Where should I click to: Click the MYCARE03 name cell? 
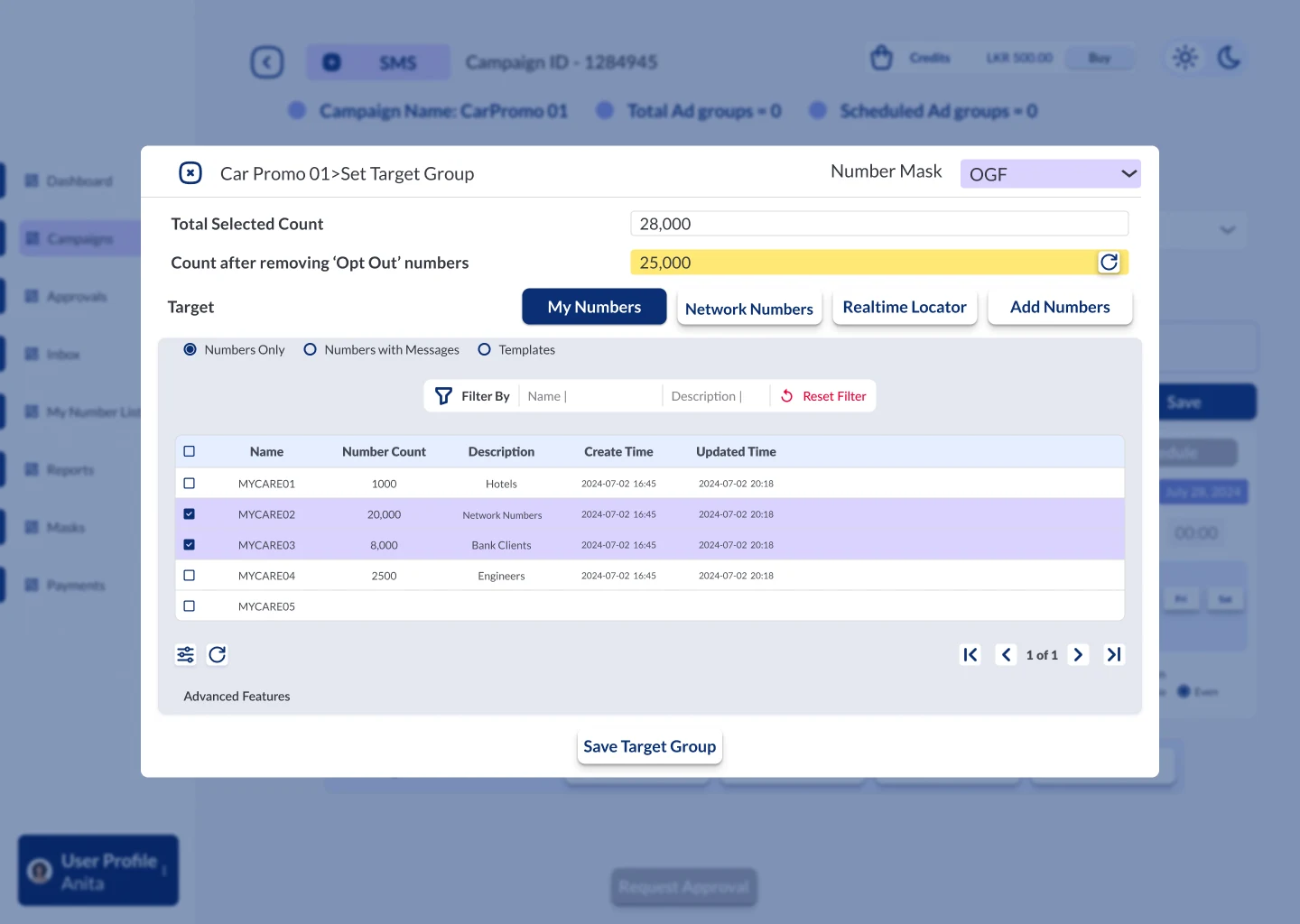(266, 546)
